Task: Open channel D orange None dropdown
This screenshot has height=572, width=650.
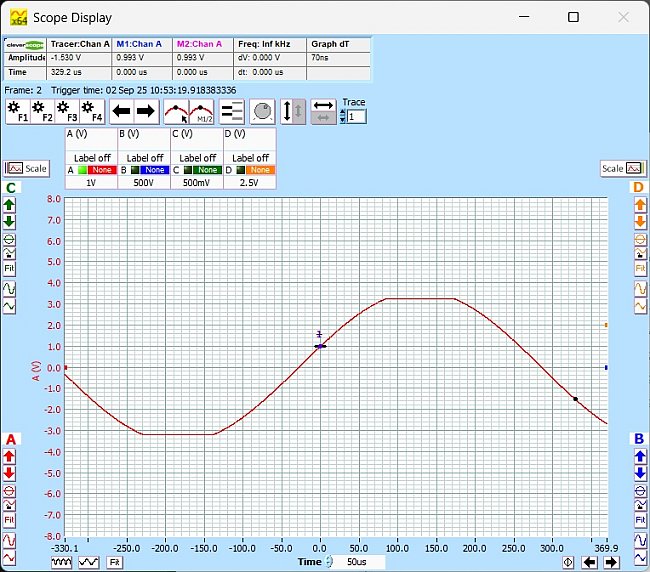Action: coord(260,170)
